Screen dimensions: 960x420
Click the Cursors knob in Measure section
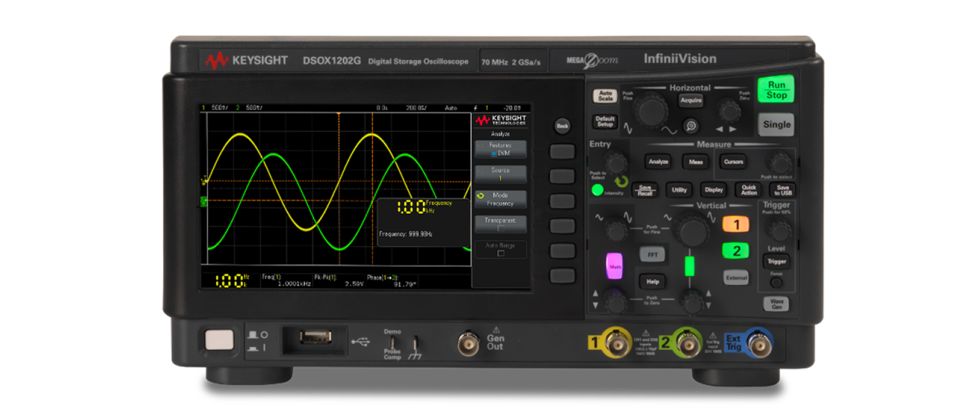779,164
